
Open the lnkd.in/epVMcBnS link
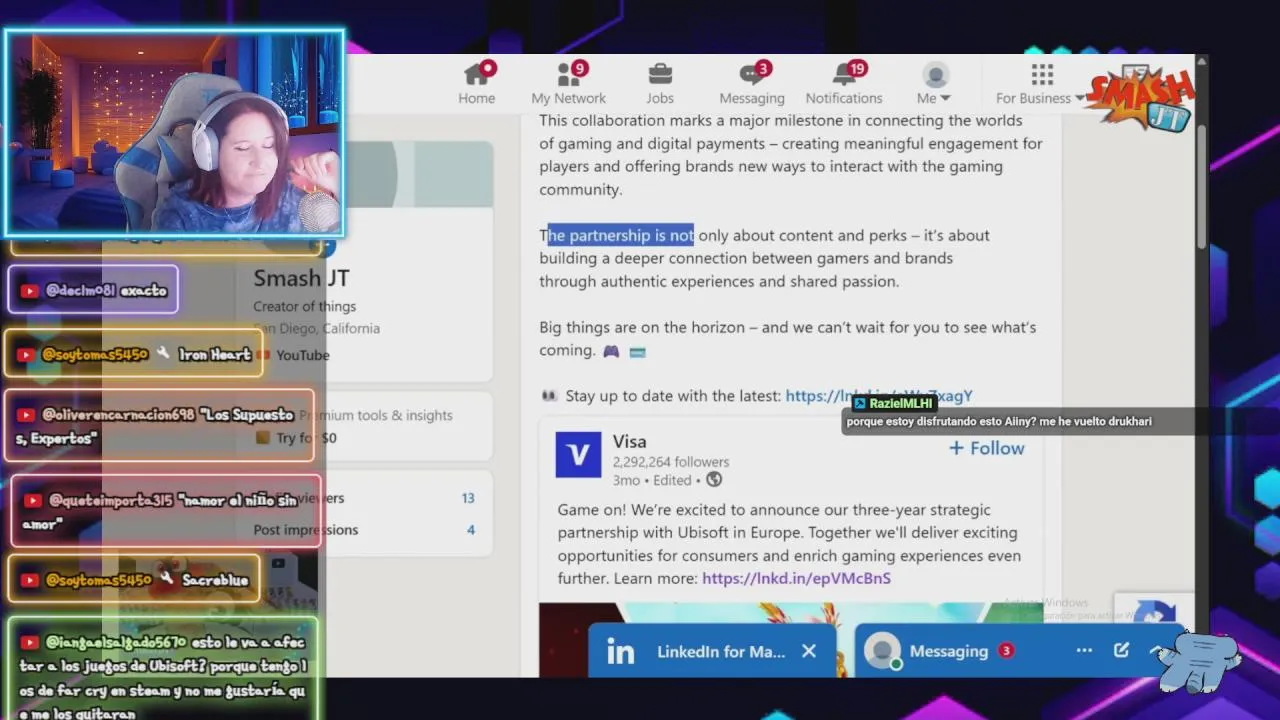point(796,578)
